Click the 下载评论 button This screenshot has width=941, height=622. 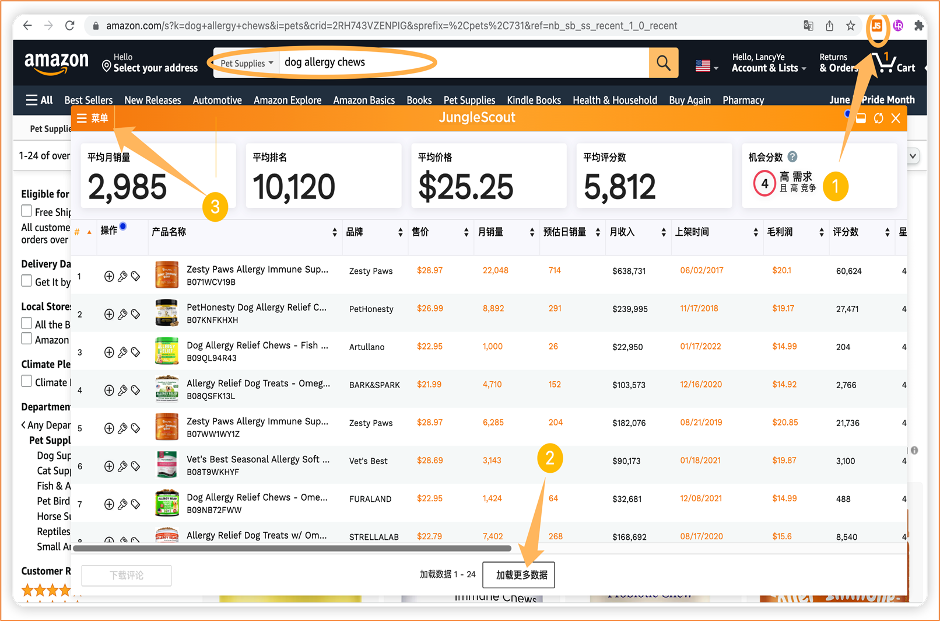tap(126, 575)
